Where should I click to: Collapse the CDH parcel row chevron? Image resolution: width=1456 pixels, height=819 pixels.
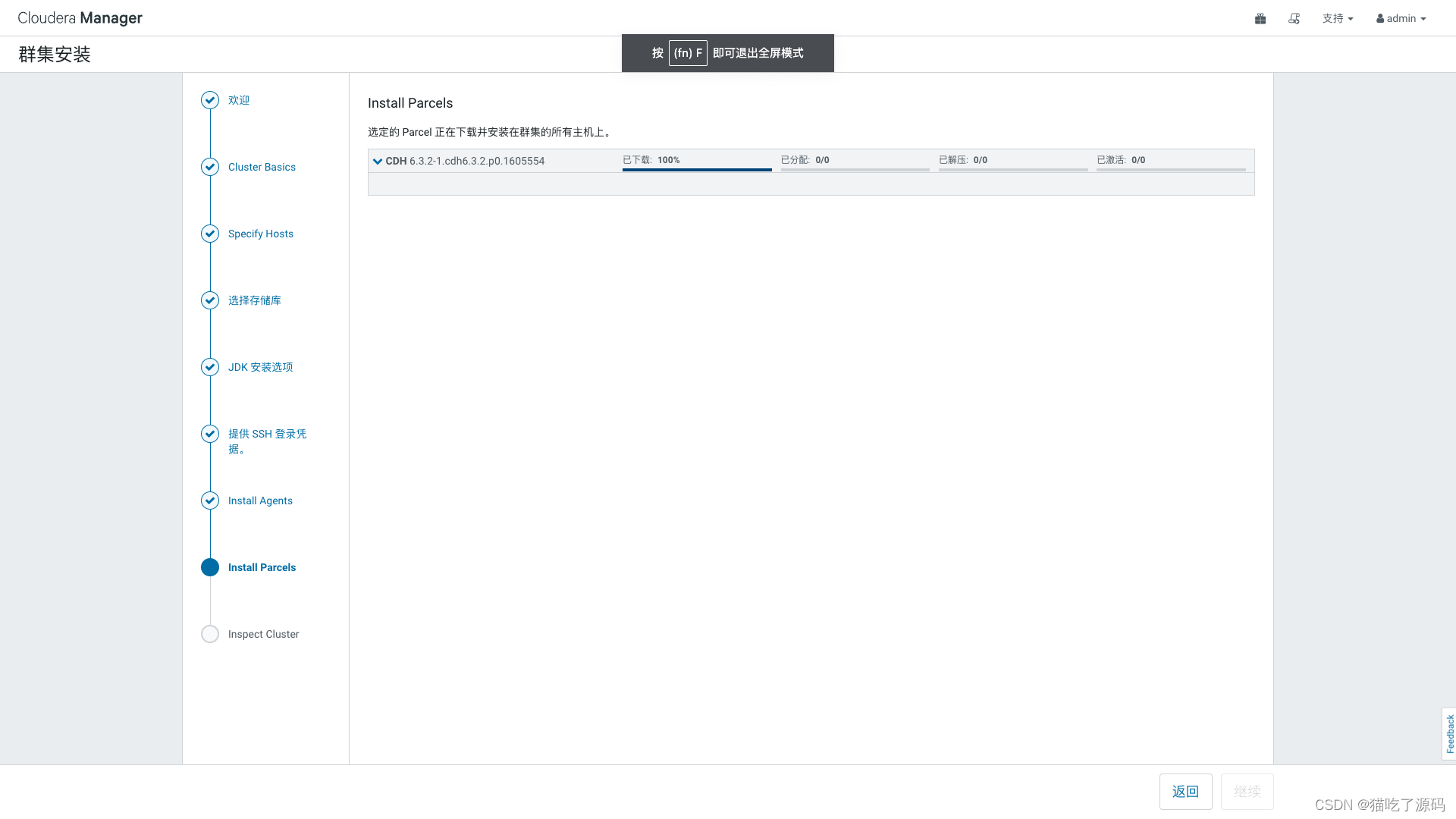point(378,161)
